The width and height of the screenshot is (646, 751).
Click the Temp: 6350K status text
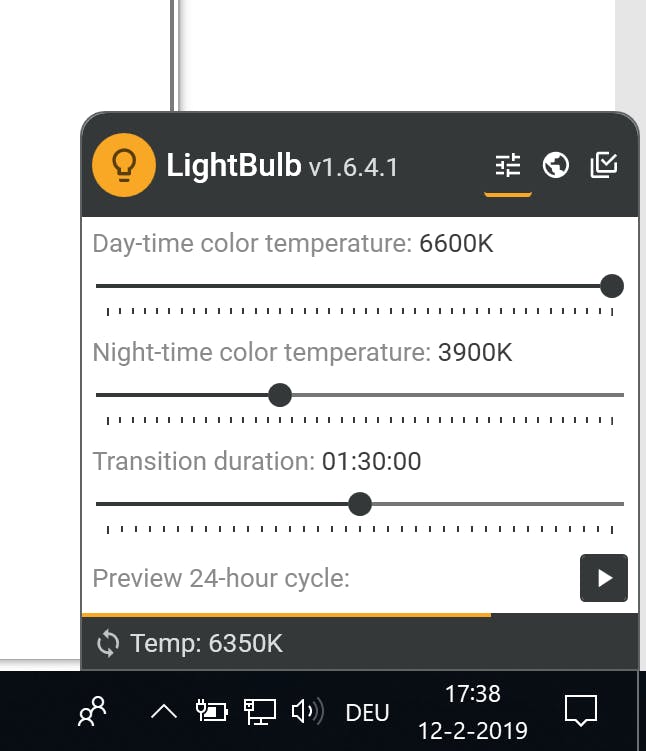[206, 643]
